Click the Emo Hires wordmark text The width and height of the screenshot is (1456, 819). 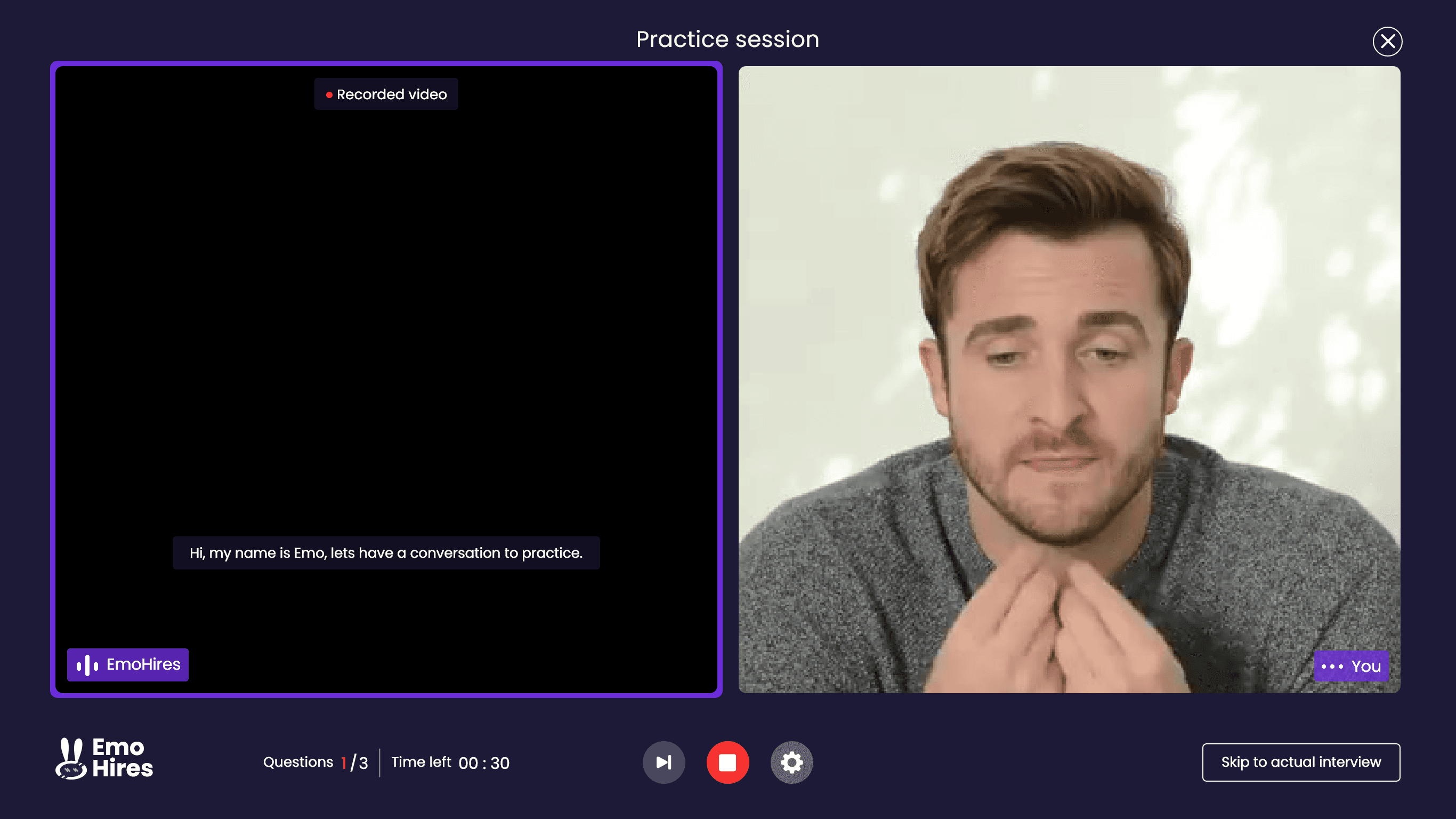point(122,758)
